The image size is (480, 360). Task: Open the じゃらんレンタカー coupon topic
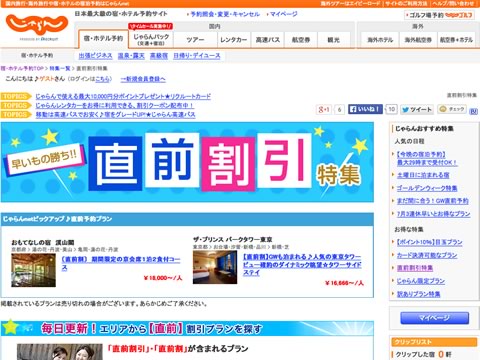pos(115,105)
